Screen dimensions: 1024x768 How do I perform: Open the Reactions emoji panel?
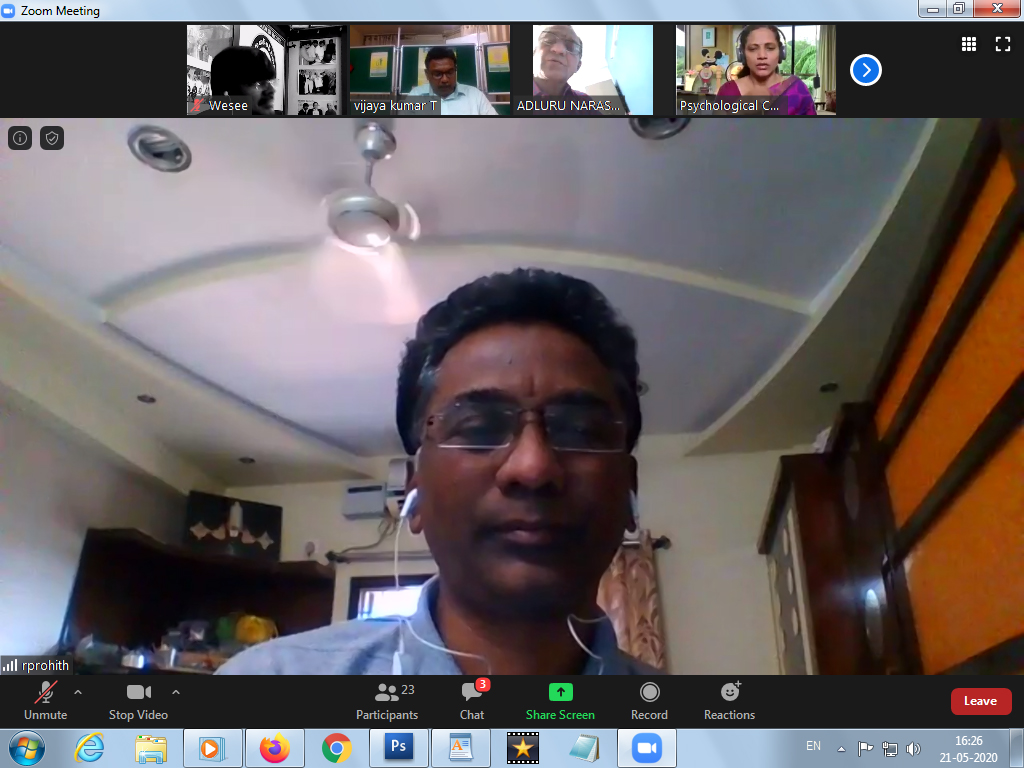point(729,700)
